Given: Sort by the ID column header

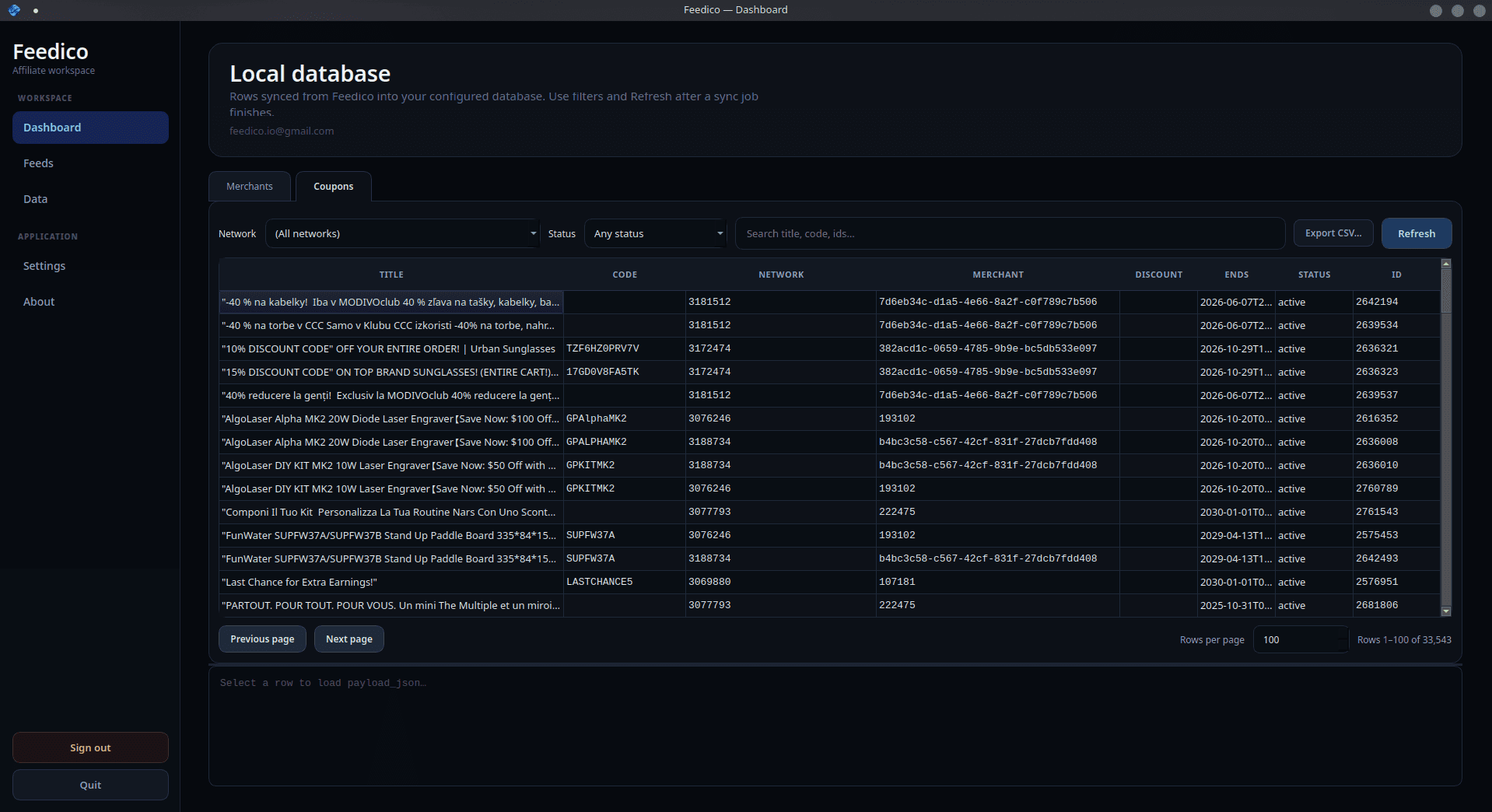Looking at the screenshot, I should (x=1396, y=275).
